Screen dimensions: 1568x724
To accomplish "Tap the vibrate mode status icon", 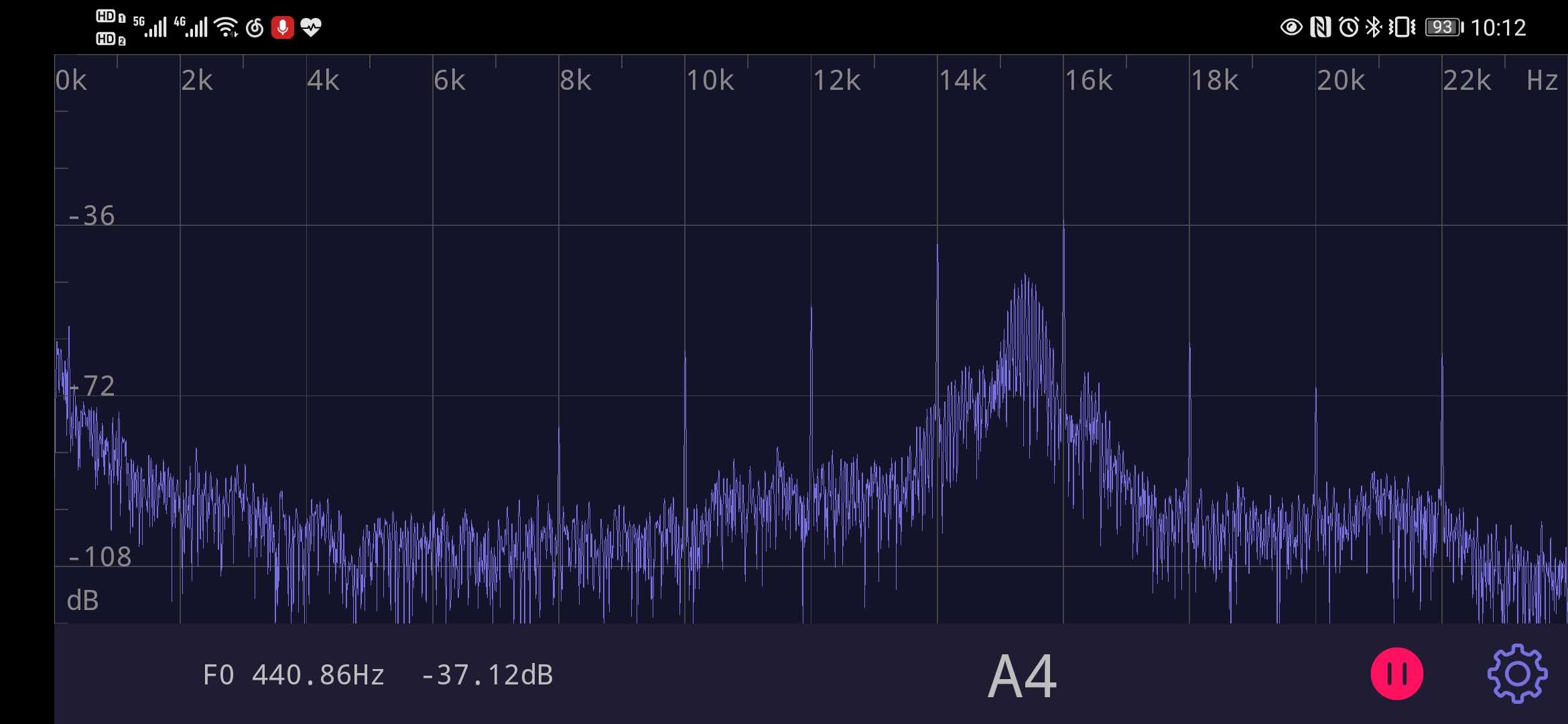I will pyautogui.click(x=1402, y=27).
